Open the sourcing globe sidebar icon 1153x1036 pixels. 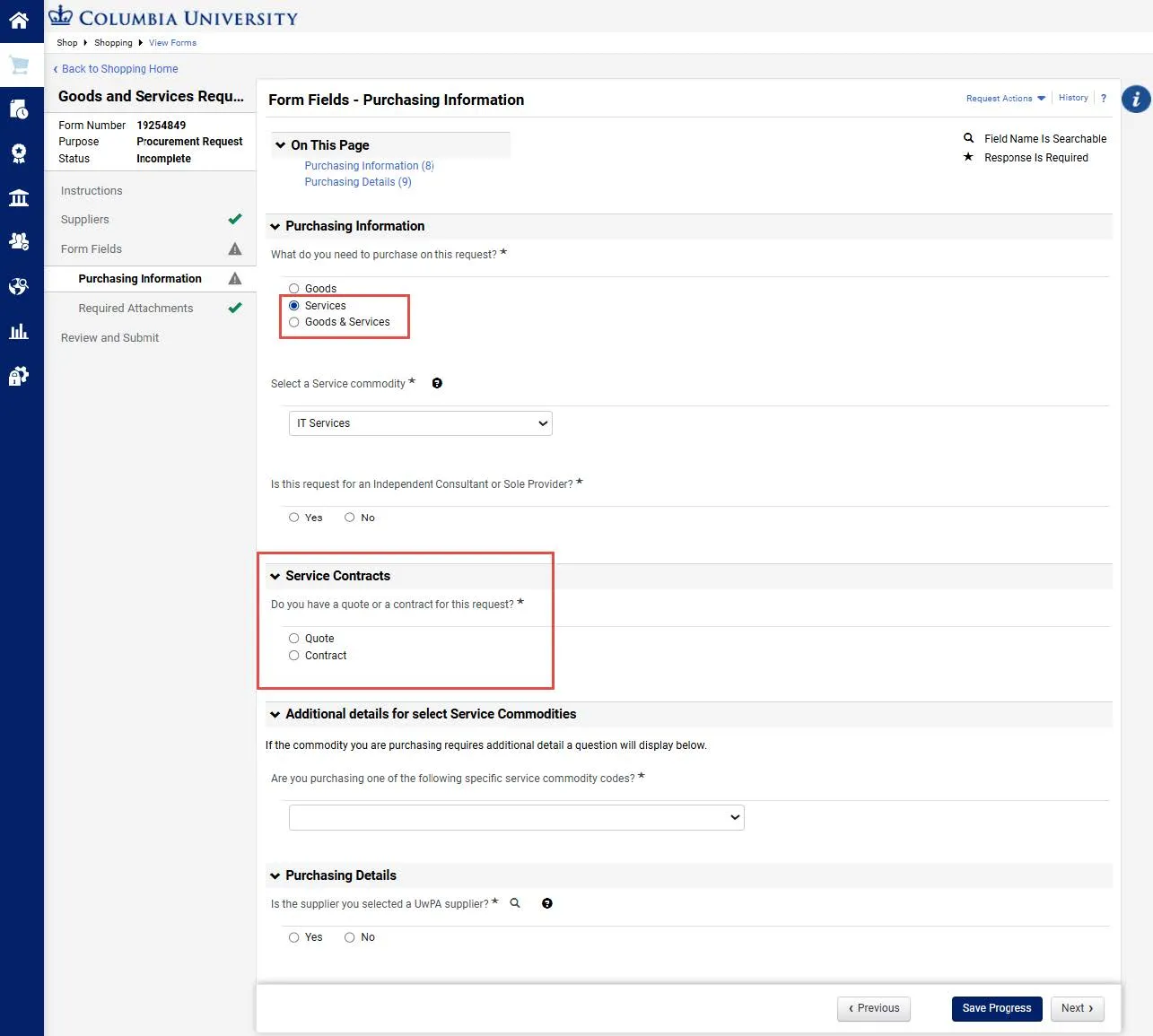(19, 286)
